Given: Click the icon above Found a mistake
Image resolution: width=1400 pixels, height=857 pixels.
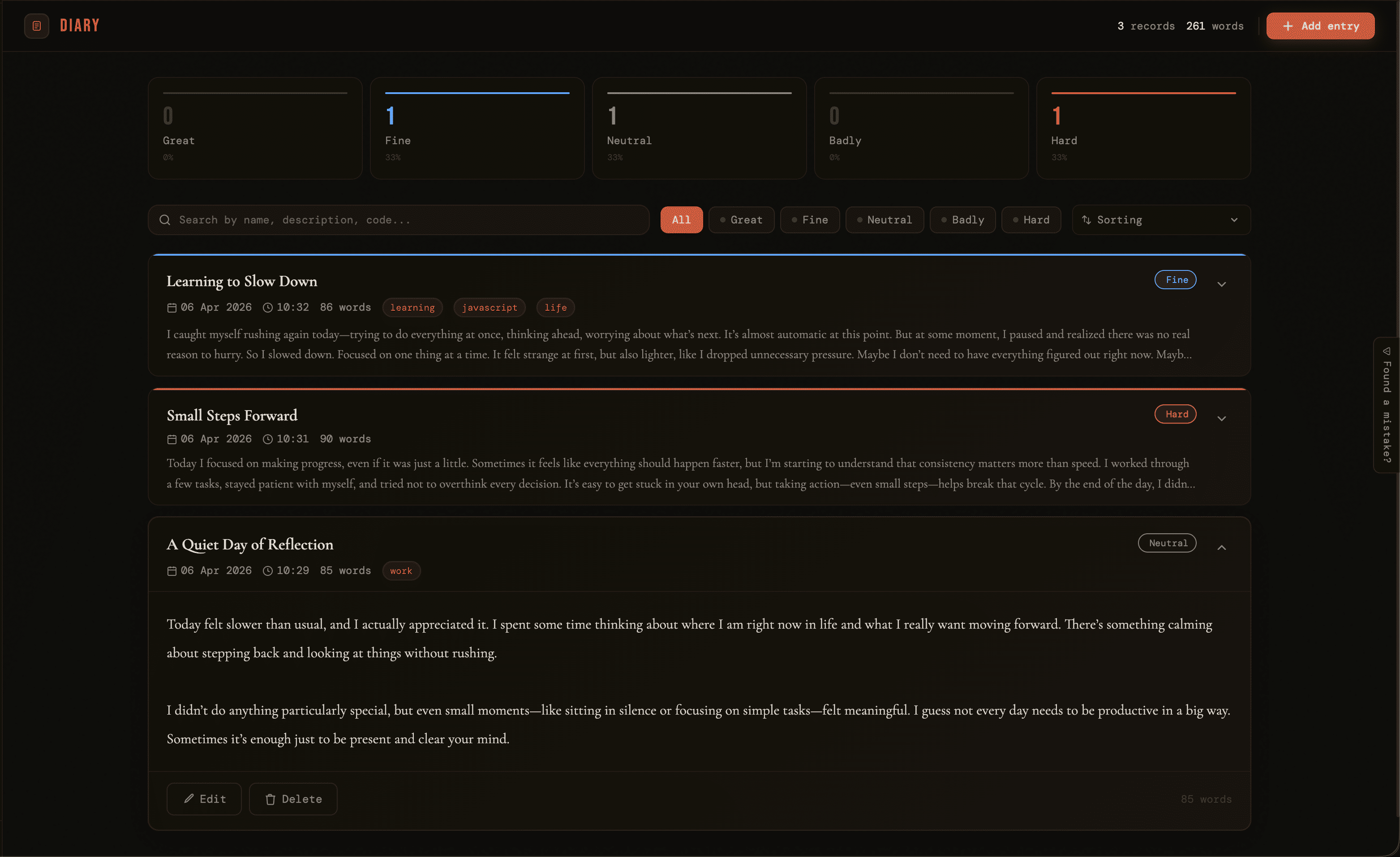Looking at the screenshot, I should (1387, 351).
